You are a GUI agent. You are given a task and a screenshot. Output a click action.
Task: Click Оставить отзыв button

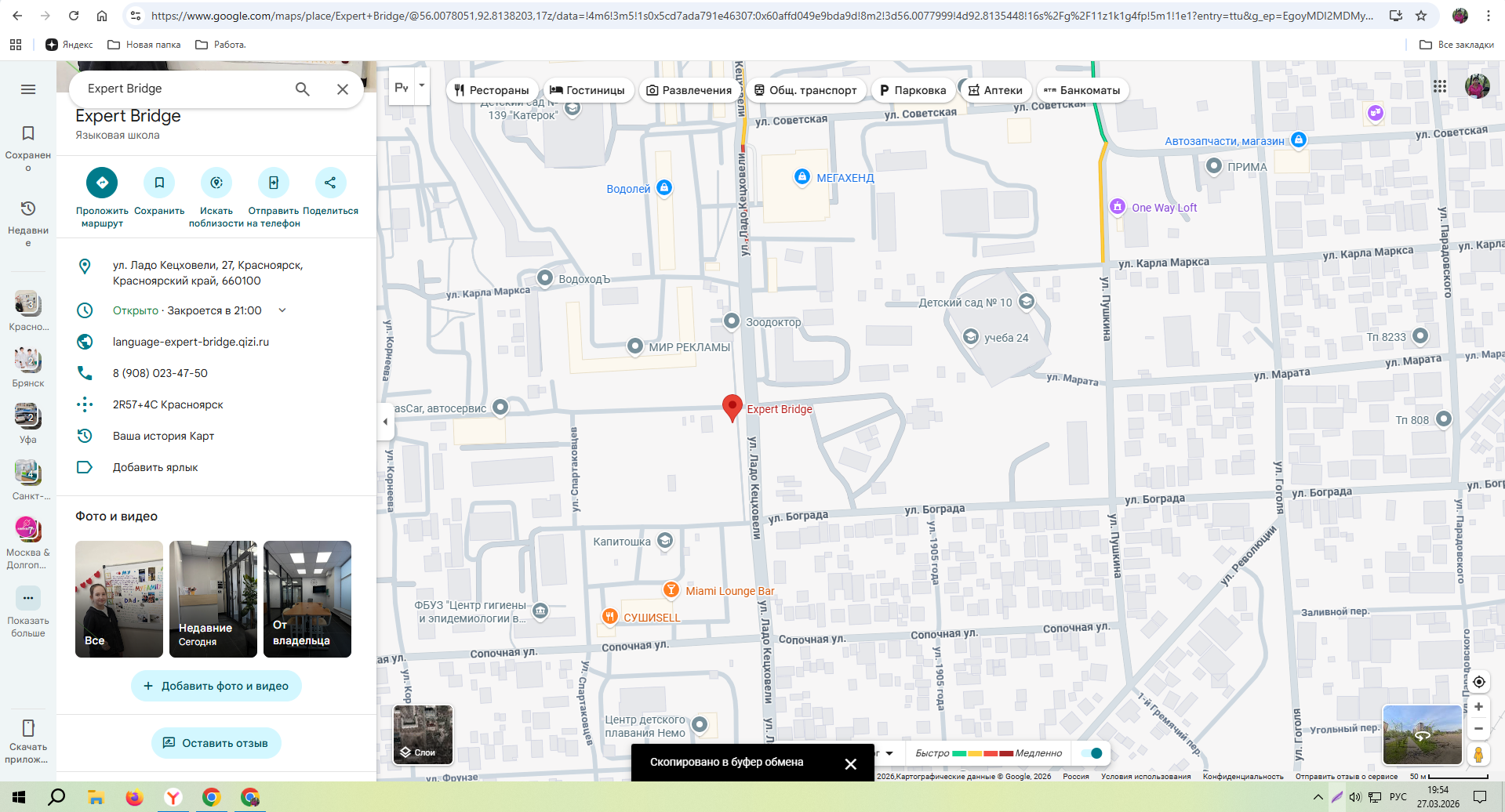point(216,743)
